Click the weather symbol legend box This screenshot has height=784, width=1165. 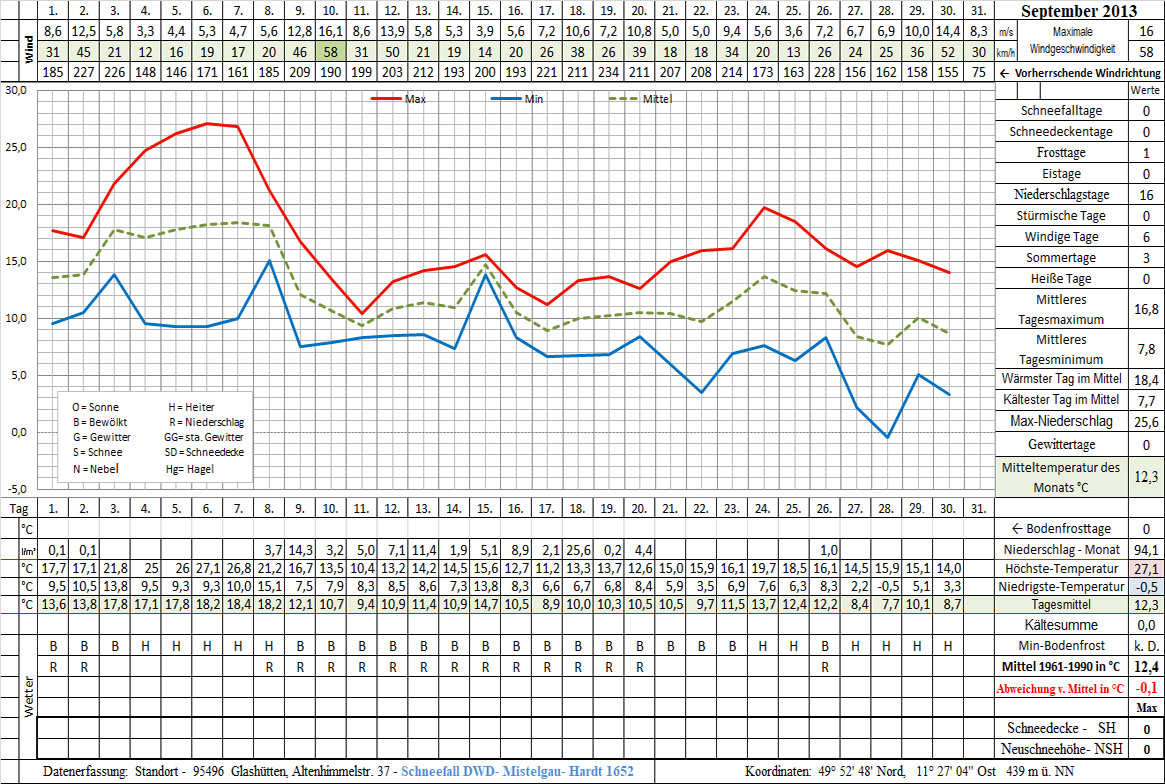coord(158,437)
